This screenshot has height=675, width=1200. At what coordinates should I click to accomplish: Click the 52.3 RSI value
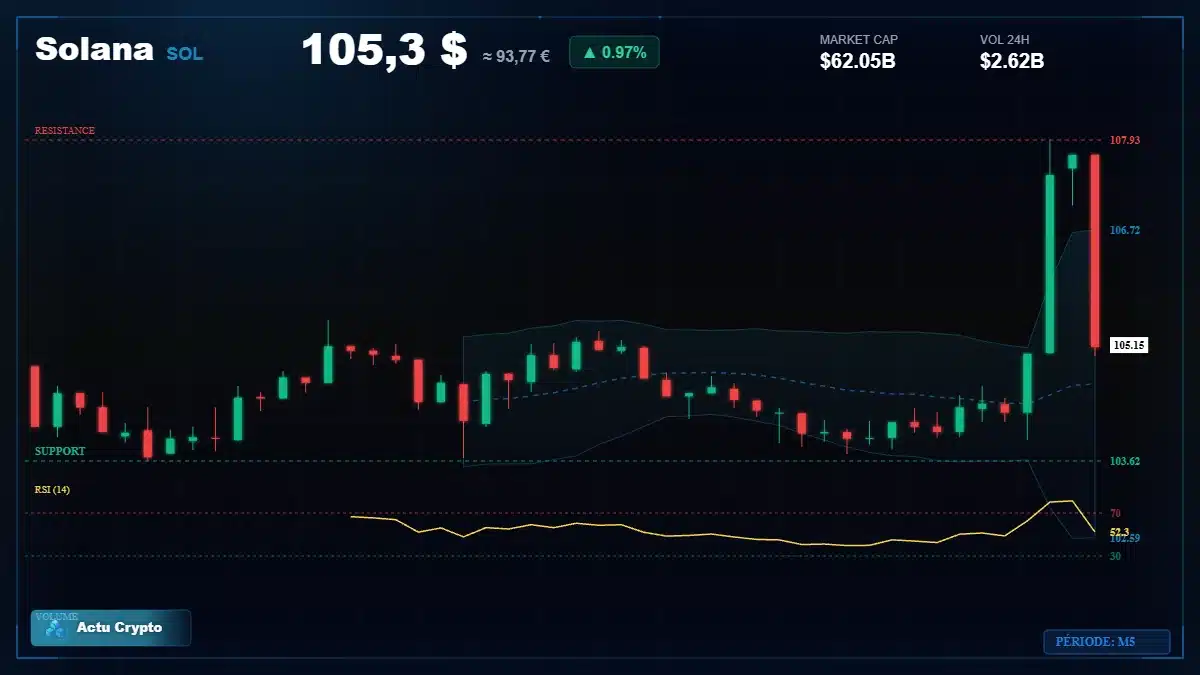coord(1119,532)
